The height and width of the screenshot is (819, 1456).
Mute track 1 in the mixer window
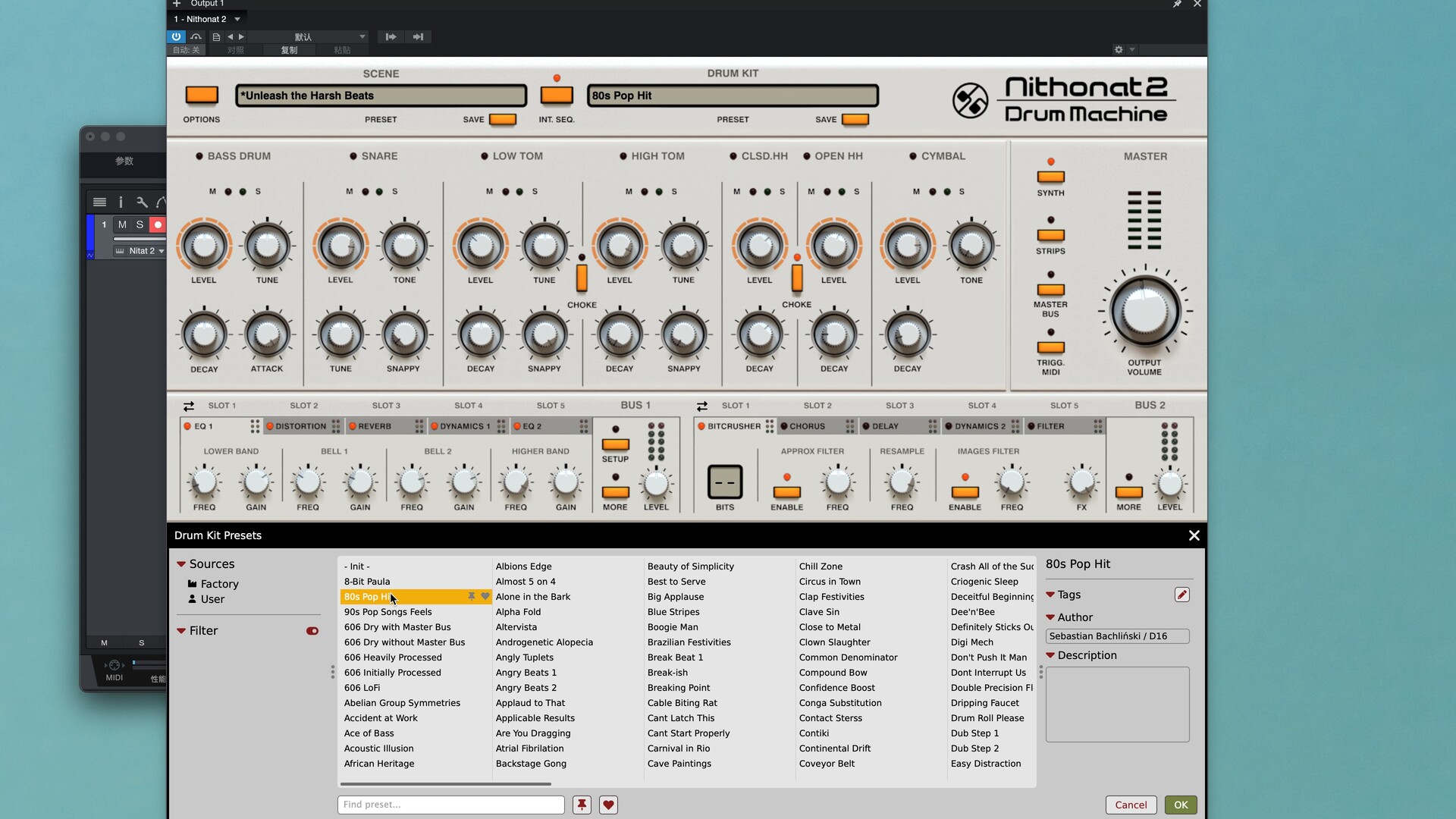[122, 224]
